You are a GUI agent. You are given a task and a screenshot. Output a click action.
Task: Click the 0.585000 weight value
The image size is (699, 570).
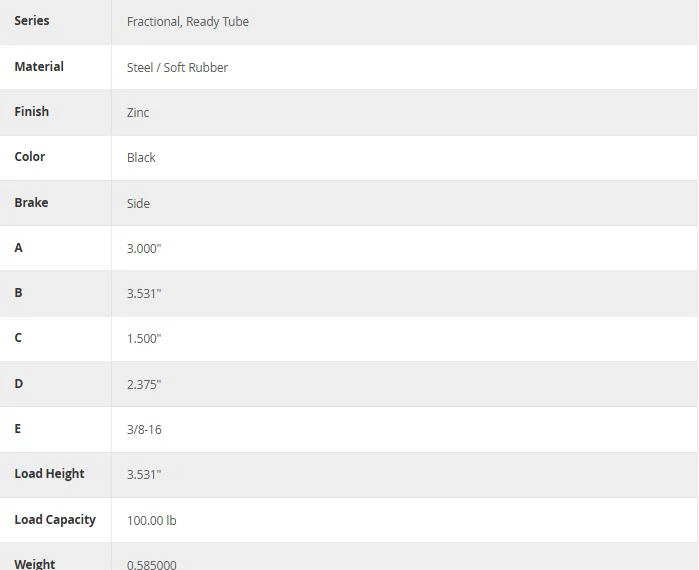(x=152, y=565)
